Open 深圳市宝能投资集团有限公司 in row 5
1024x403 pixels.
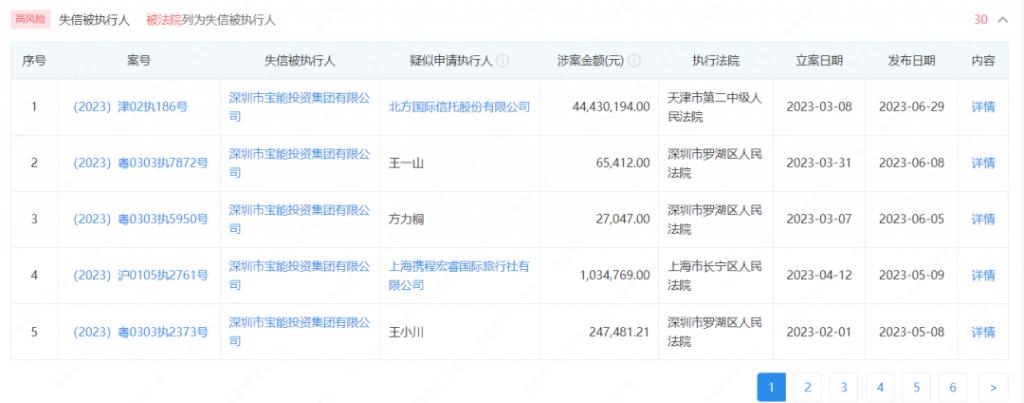point(299,332)
